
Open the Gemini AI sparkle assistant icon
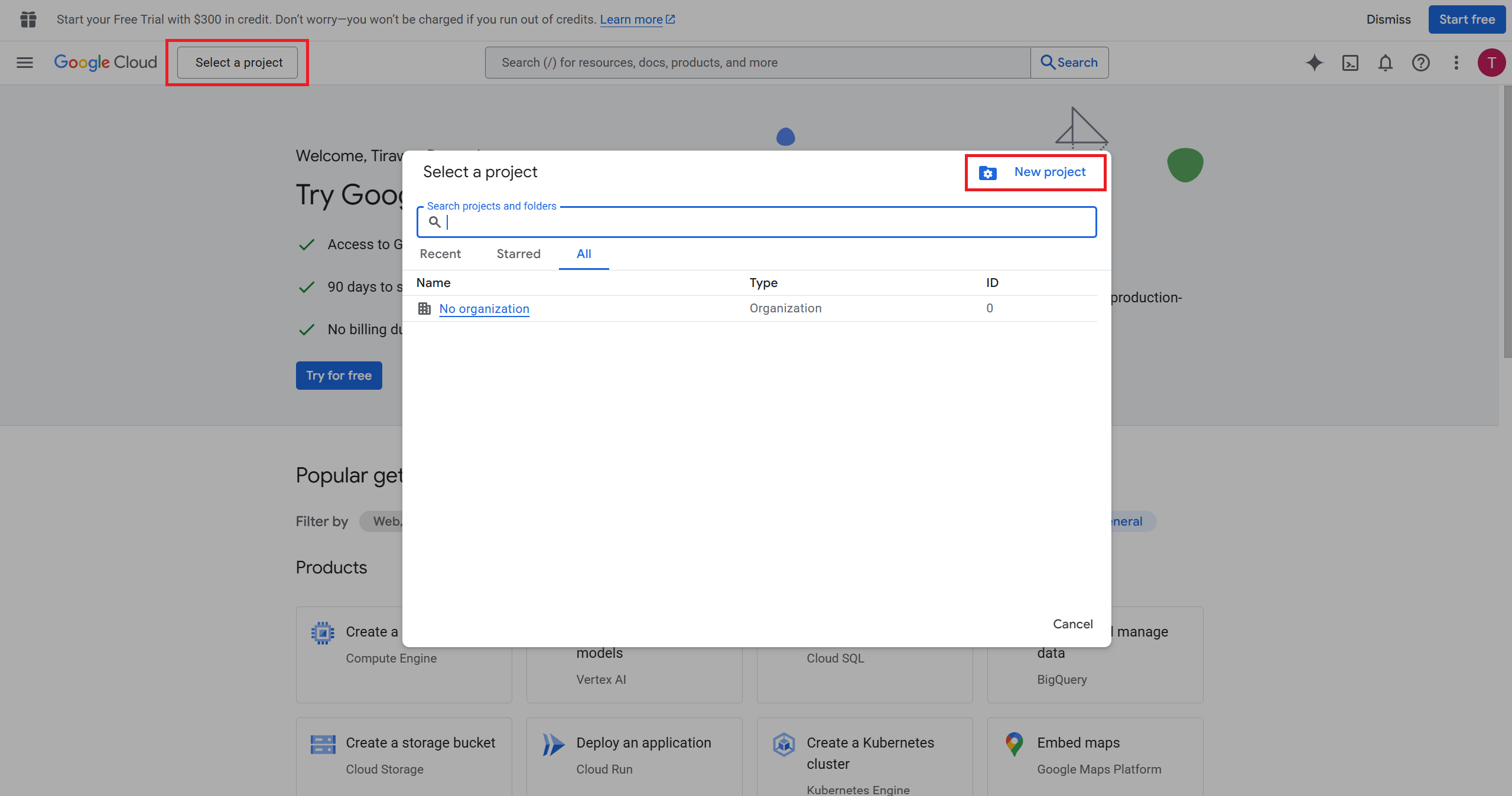pos(1314,63)
